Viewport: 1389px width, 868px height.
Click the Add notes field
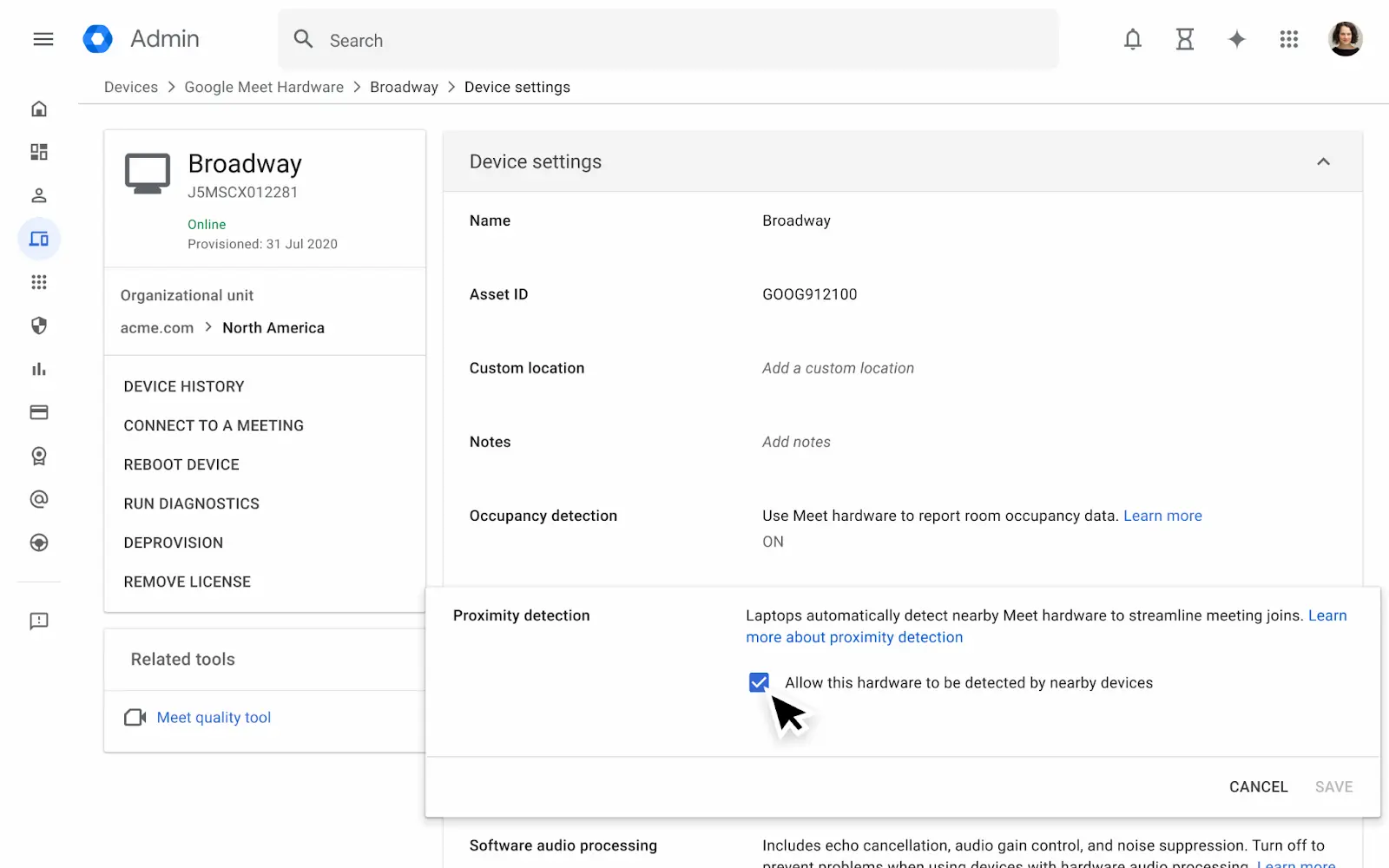click(796, 442)
